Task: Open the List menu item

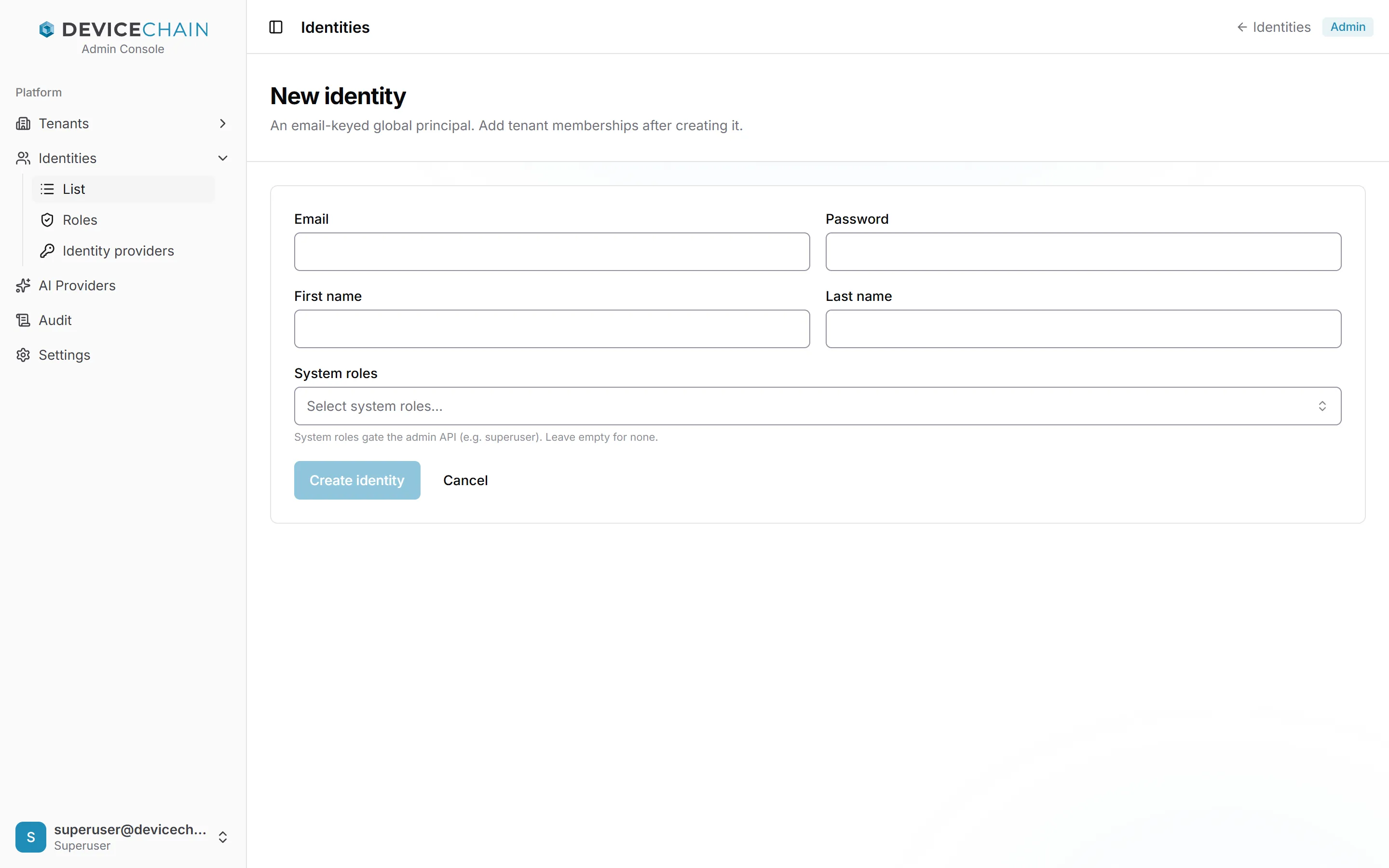Action: (x=123, y=189)
